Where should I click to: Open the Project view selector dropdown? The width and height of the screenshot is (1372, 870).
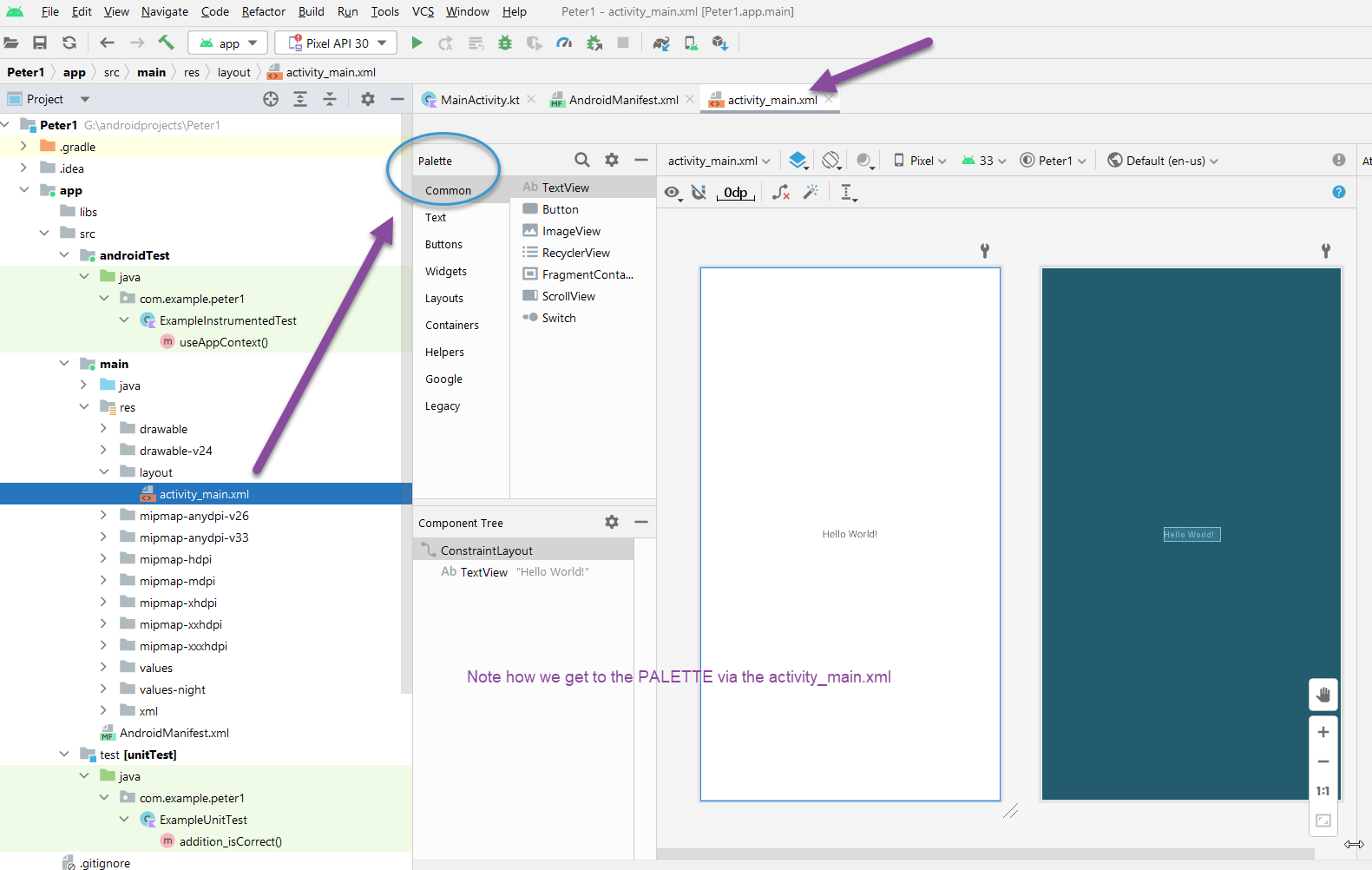coord(49,99)
